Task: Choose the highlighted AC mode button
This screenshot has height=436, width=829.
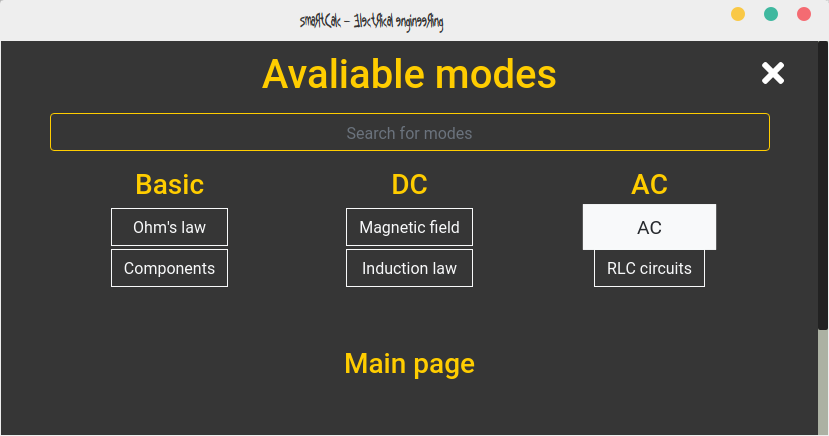Action: coord(649,227)
